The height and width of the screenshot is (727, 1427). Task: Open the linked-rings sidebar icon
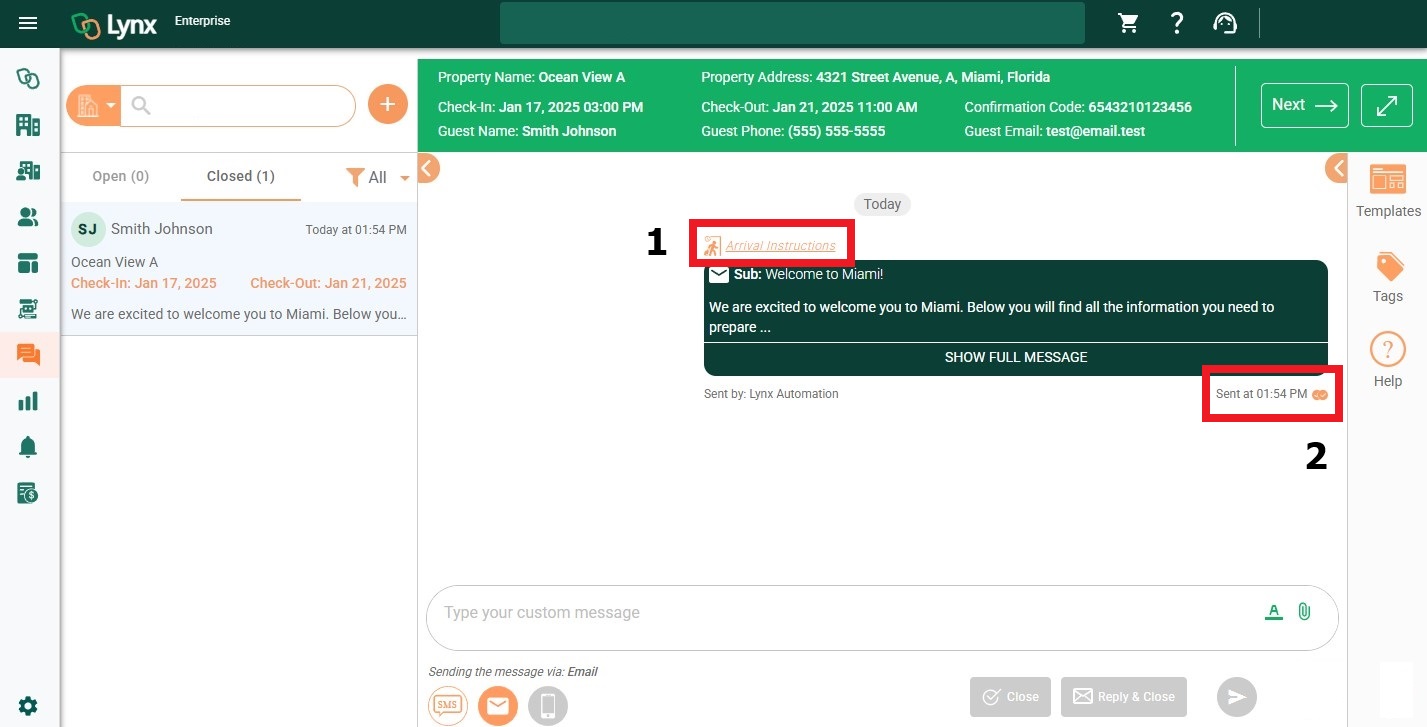[x=28, y=79]
